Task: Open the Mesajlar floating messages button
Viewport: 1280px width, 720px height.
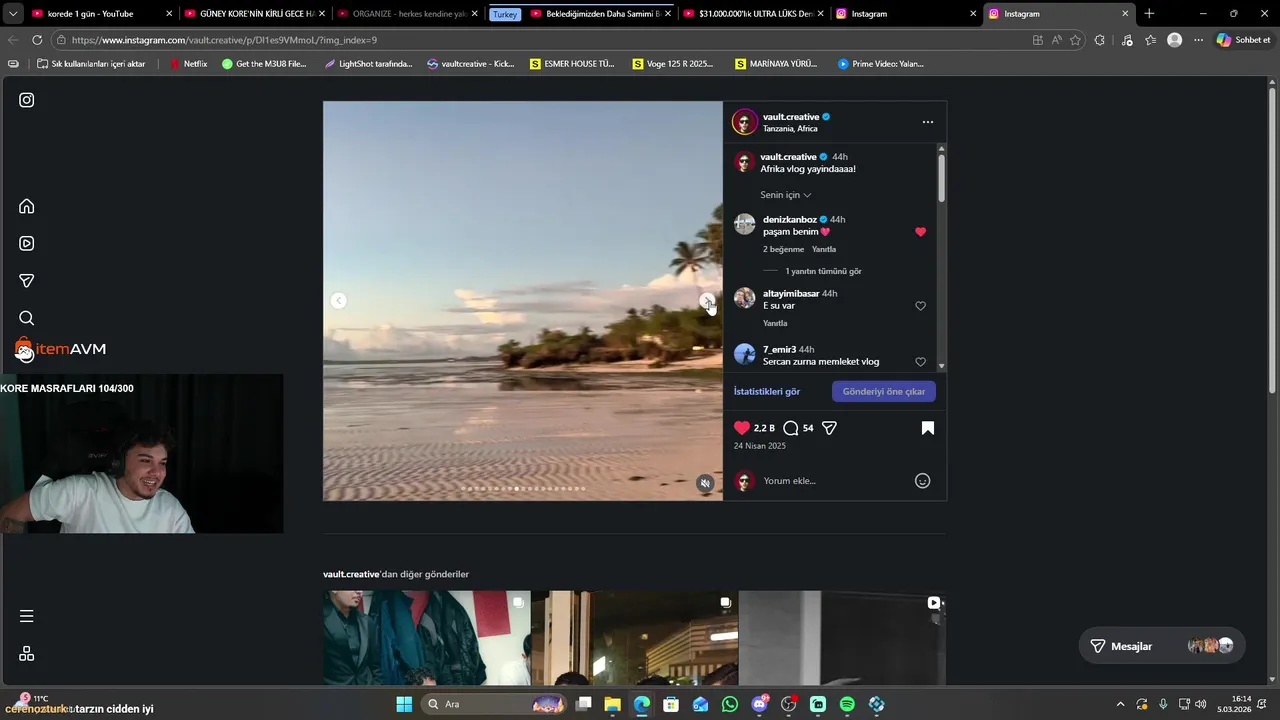Action: pos(1161,646)
